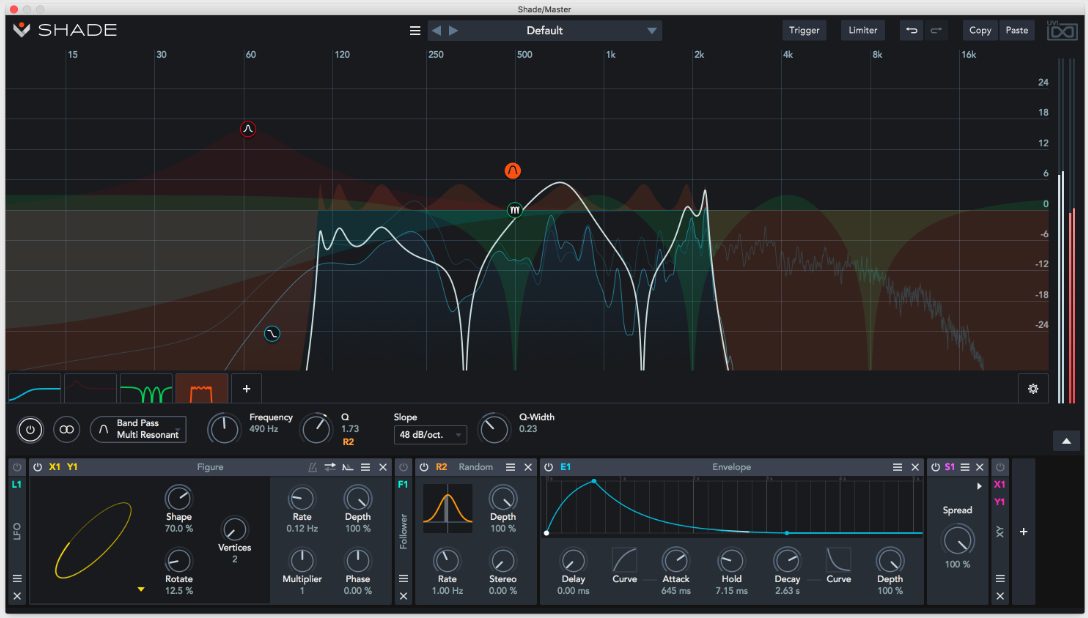Open the gear settings icon
This screenshot has width=1088, height=618.
click(x=1032, y=388)
